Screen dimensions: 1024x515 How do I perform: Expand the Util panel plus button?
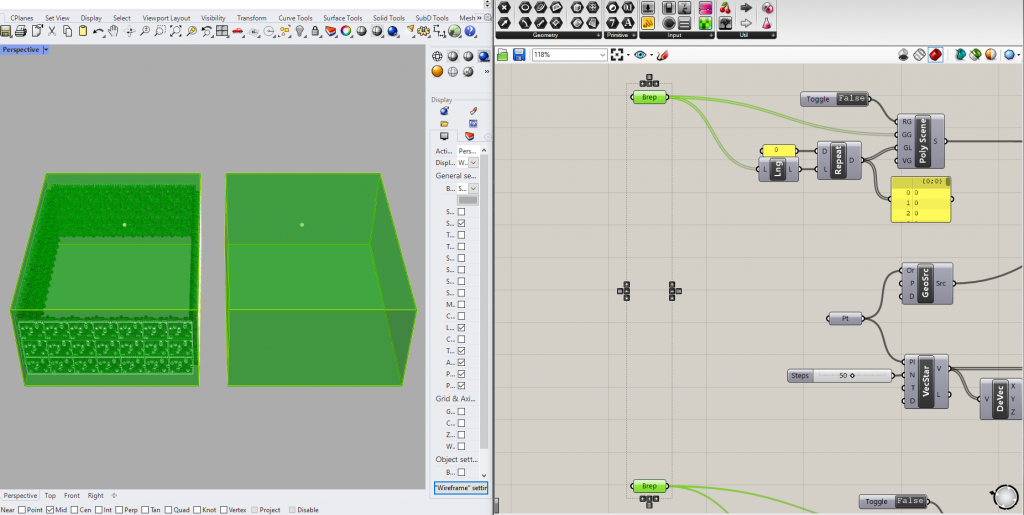[x=773, y=35]
